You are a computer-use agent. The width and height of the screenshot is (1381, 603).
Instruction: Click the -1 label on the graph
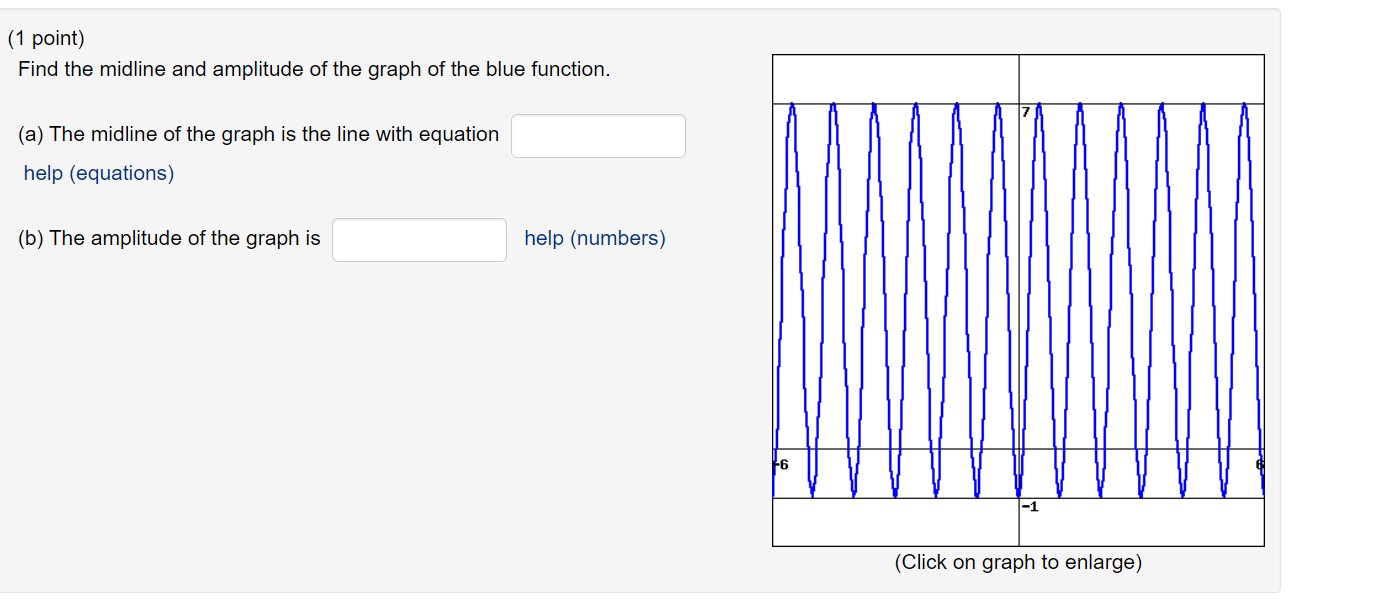pyautogui.click(x=1030, y=507)
